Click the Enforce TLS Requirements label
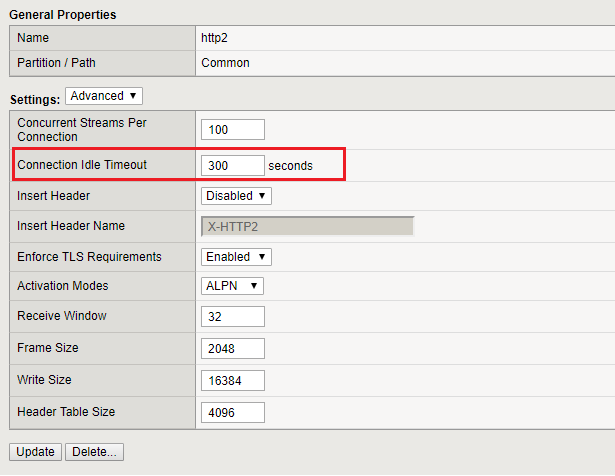Screen dimensions: 615x476 click(x=89, y=257)
